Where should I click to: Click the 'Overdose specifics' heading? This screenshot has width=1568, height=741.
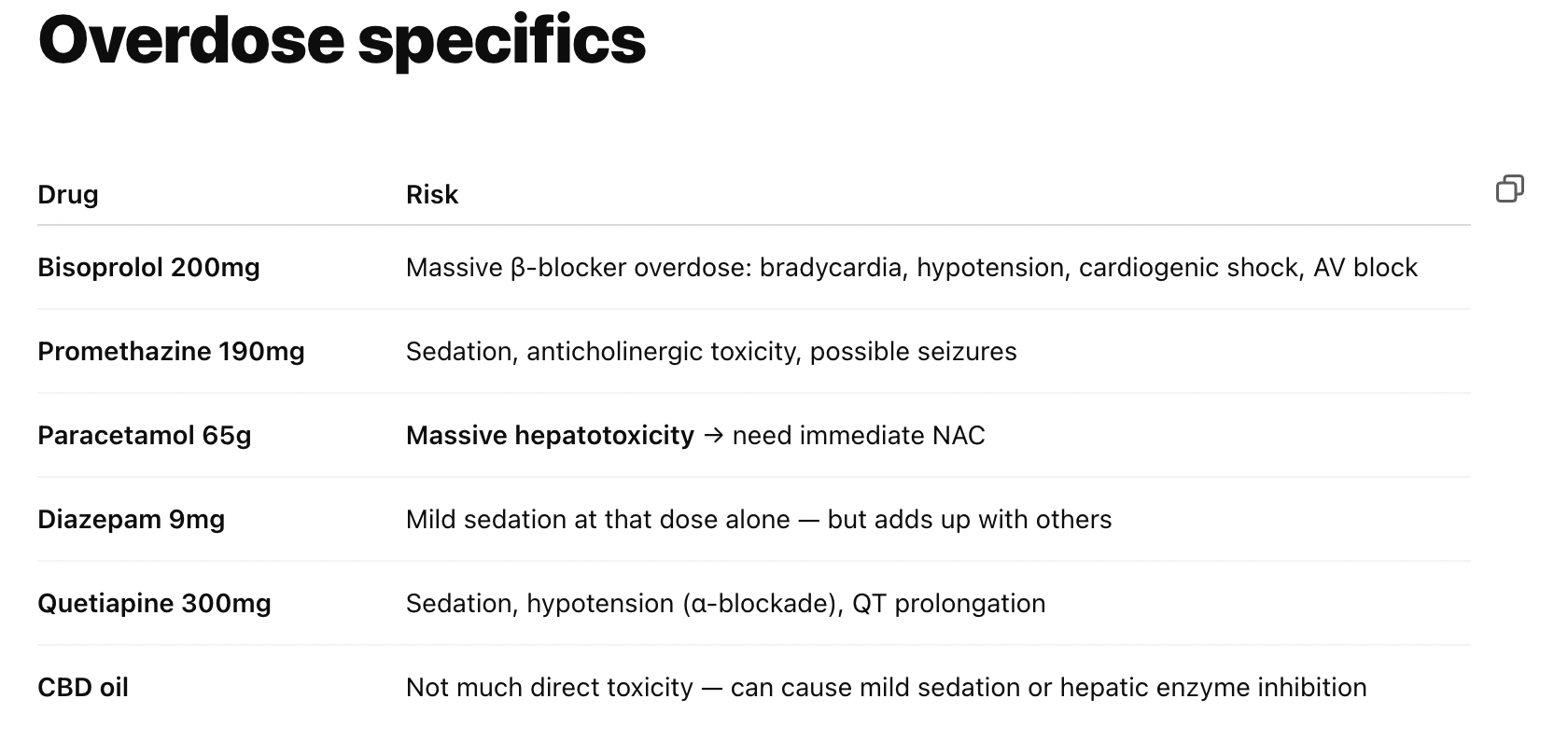[342, 39]
